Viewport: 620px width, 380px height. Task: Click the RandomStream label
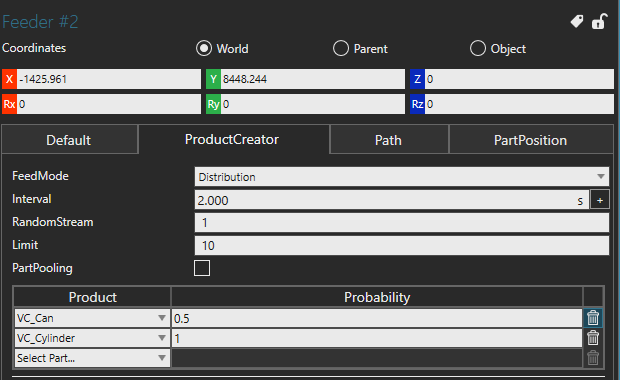[x=53, y=222]
